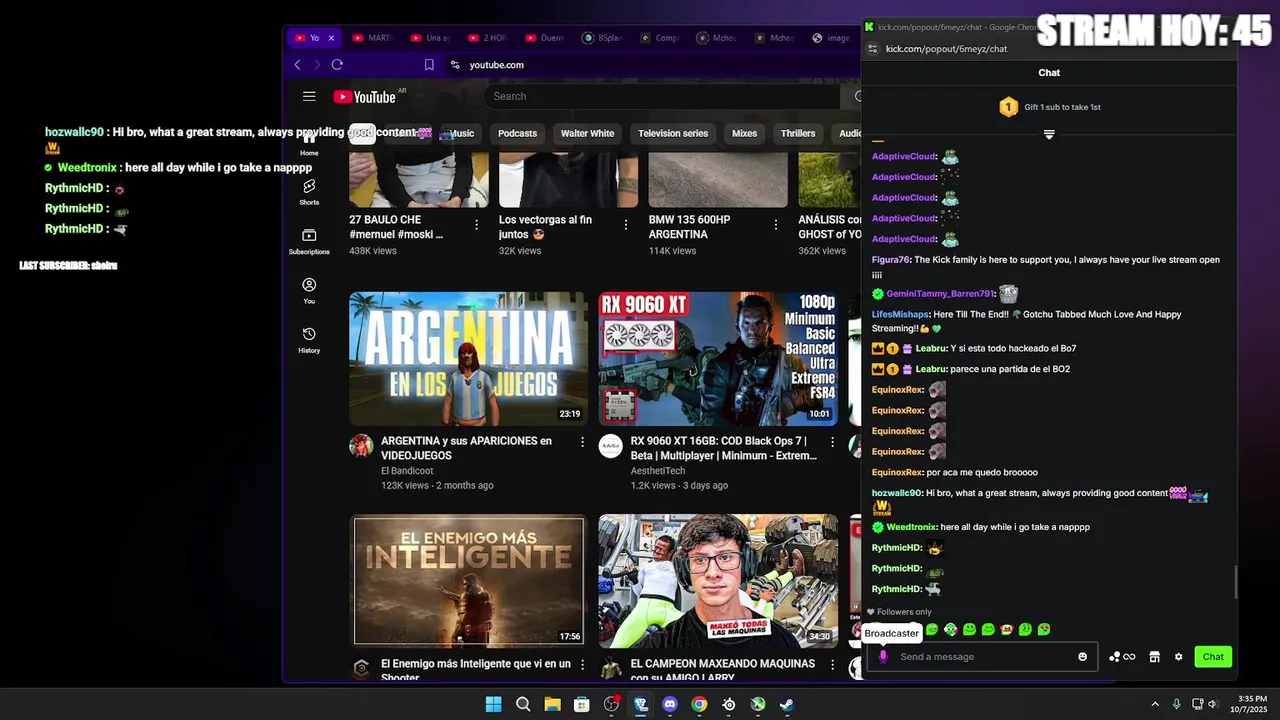The image size is (1280, 720).
Task: Select the Television series filter chip
Action: tap(673, 133)
